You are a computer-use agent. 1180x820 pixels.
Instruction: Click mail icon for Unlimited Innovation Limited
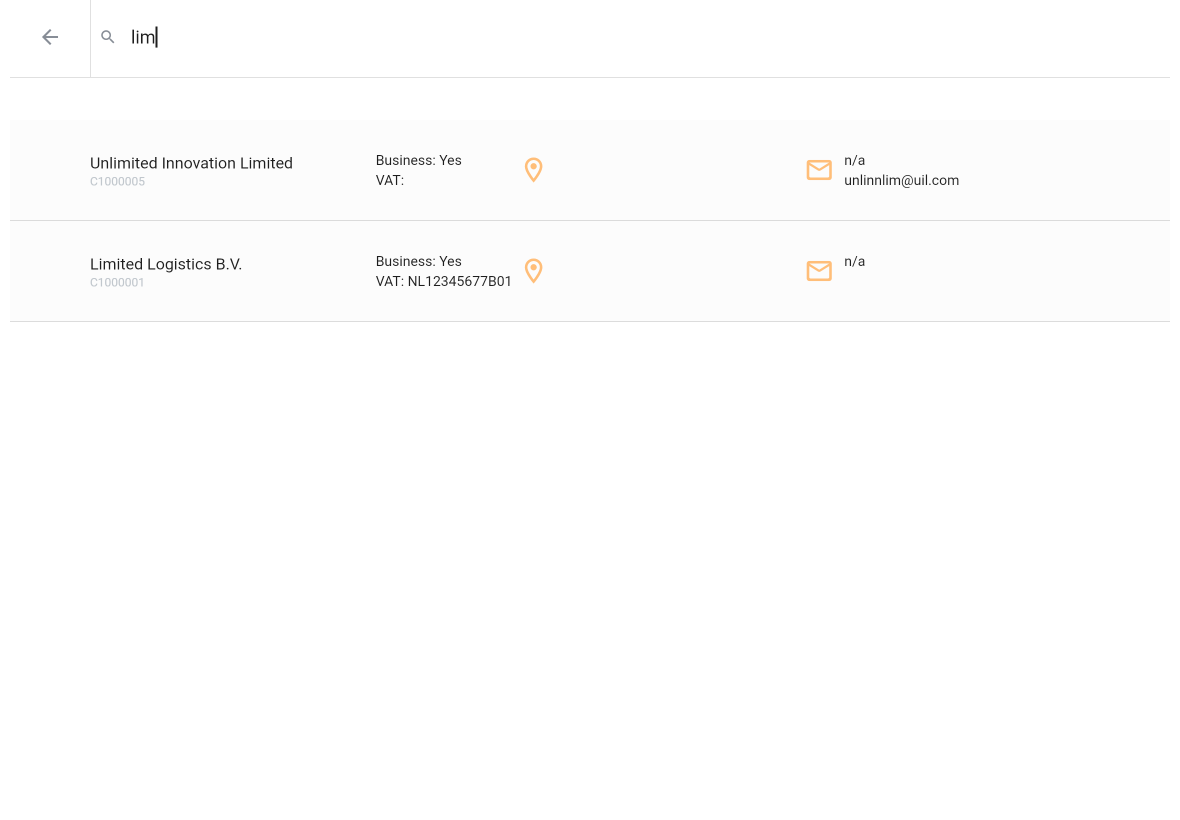(x=819, y=170)
